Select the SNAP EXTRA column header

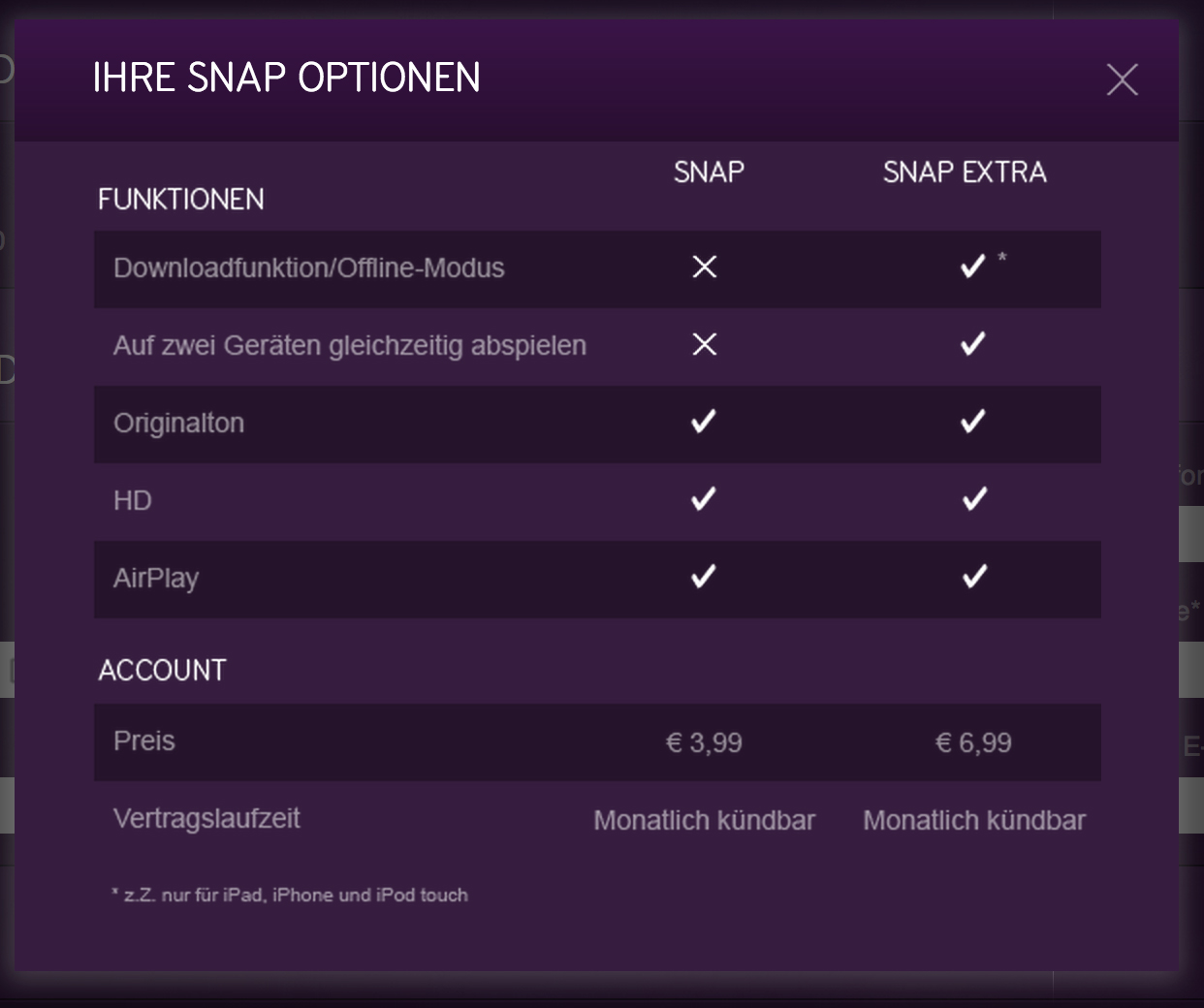coord(965,173)
